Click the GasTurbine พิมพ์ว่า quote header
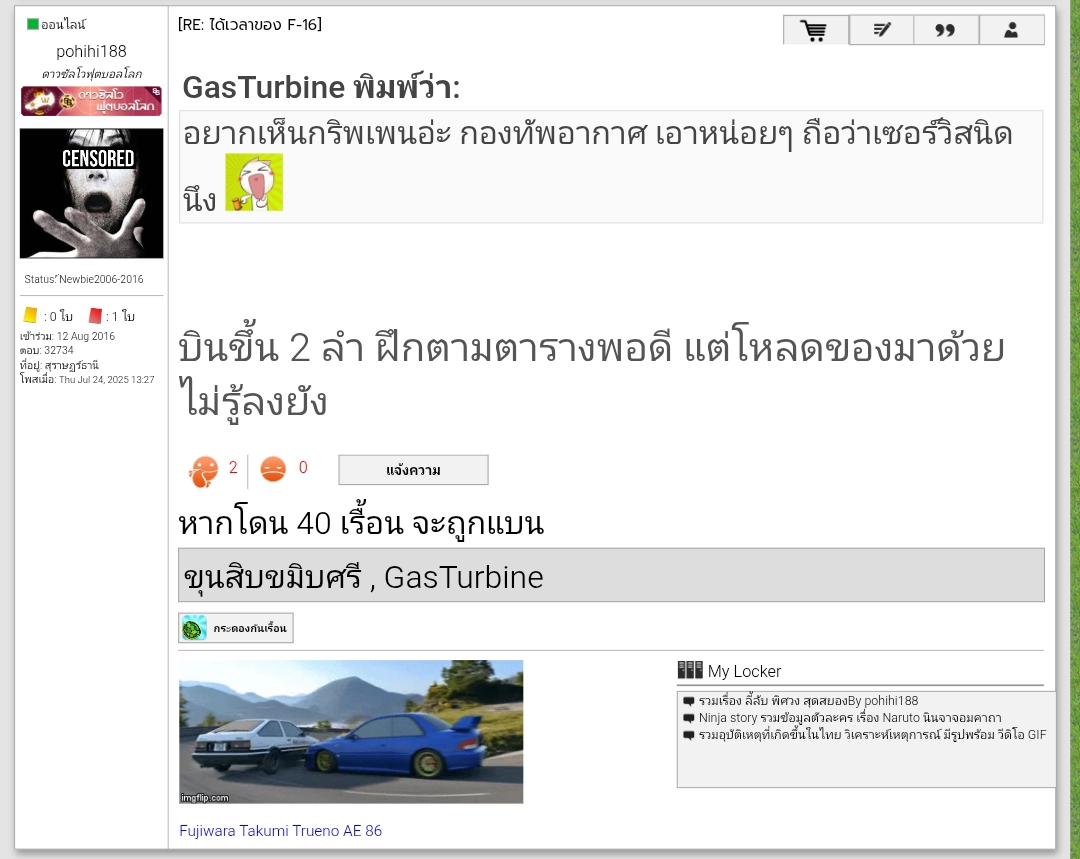The image size is (1080, 859). tap(321, 87)
